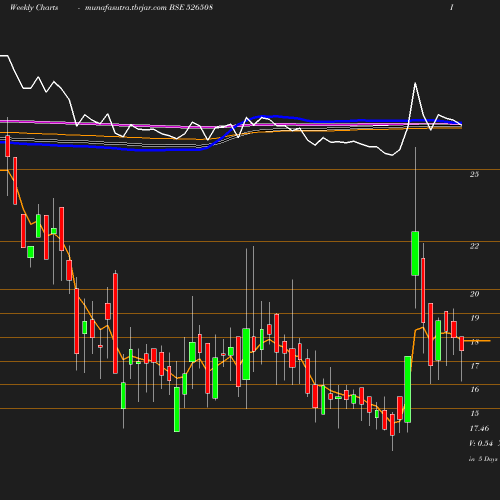
Task: Click the price axis label 19
Action: (474, 318)
